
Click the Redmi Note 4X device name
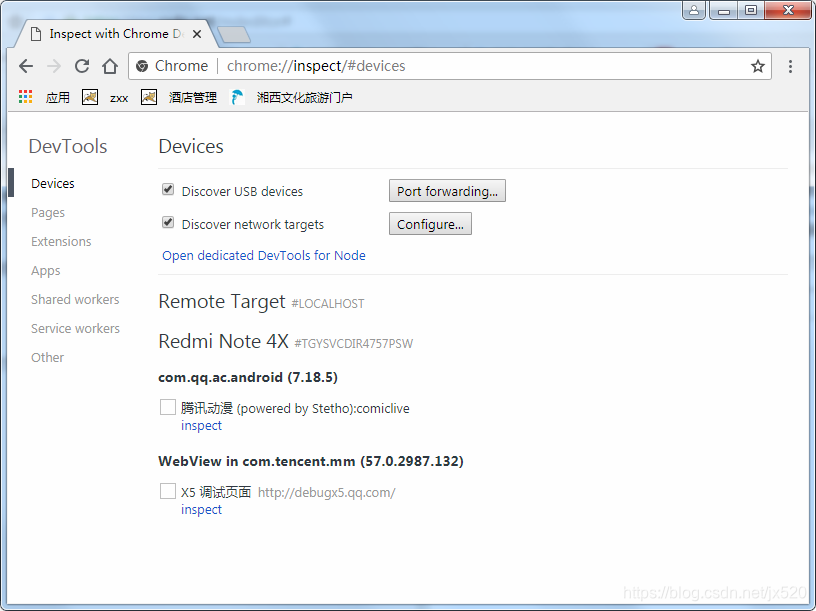(x=223, y=341)
